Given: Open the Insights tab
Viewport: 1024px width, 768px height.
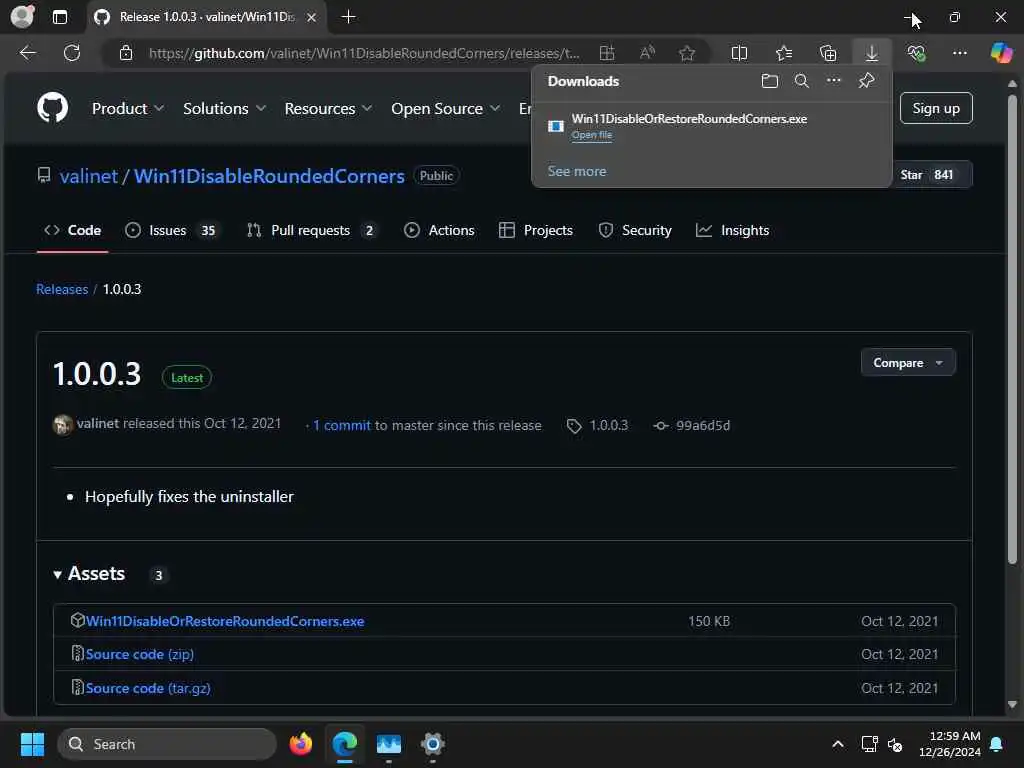Looking at the screenshot, I should [x=733, y=230].
